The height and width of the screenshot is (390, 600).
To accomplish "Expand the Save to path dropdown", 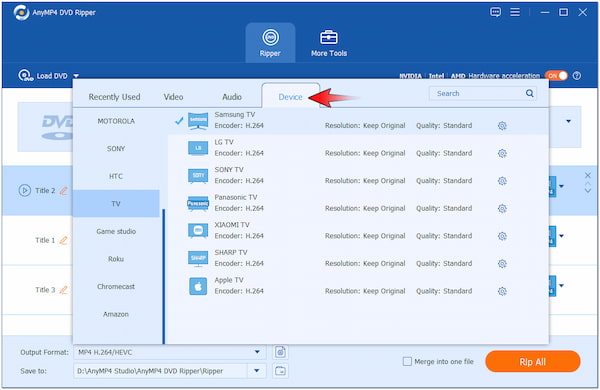I will tap(257, 371).
